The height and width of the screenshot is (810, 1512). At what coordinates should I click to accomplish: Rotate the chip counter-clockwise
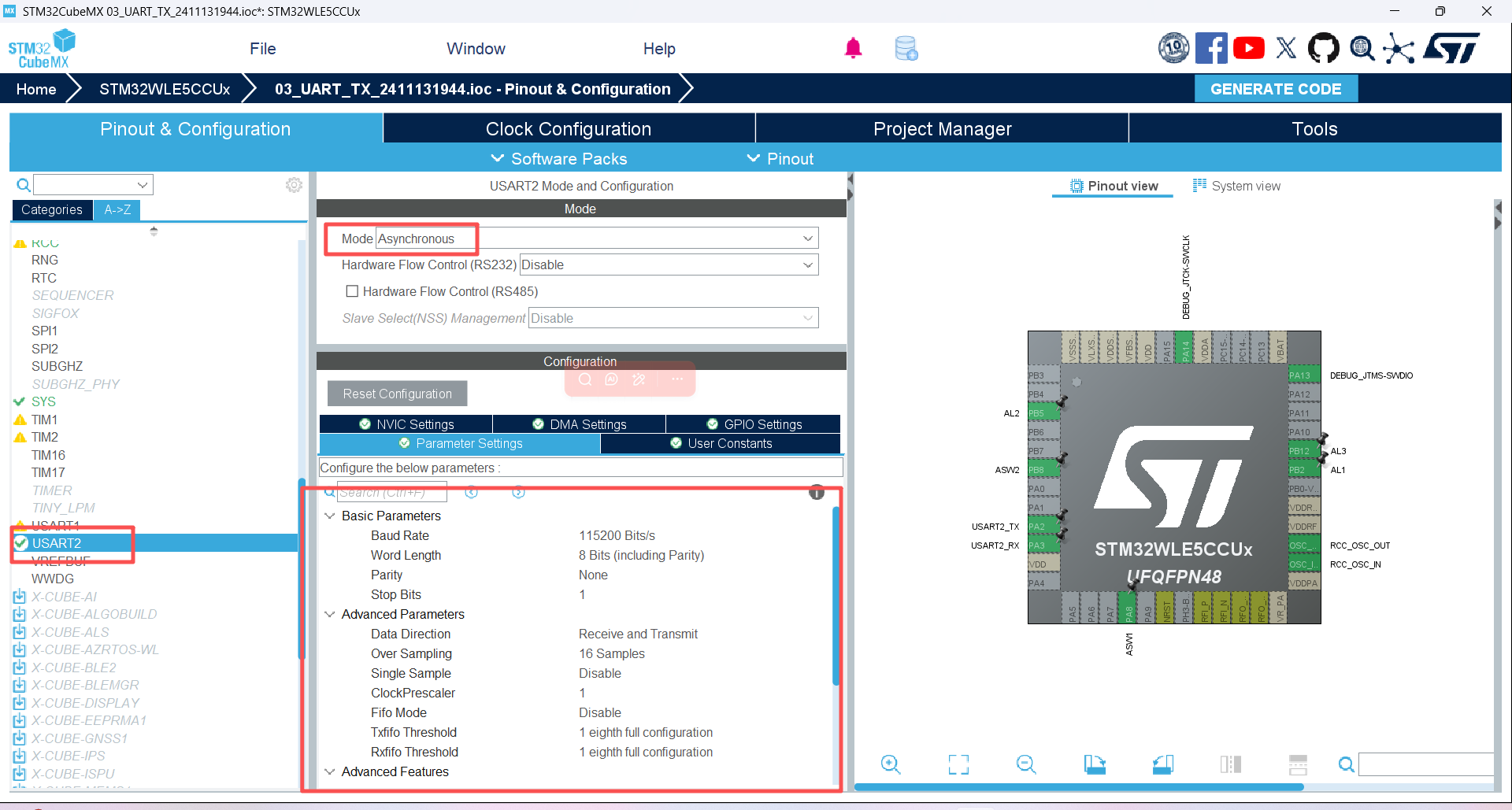click(1162, 764)
